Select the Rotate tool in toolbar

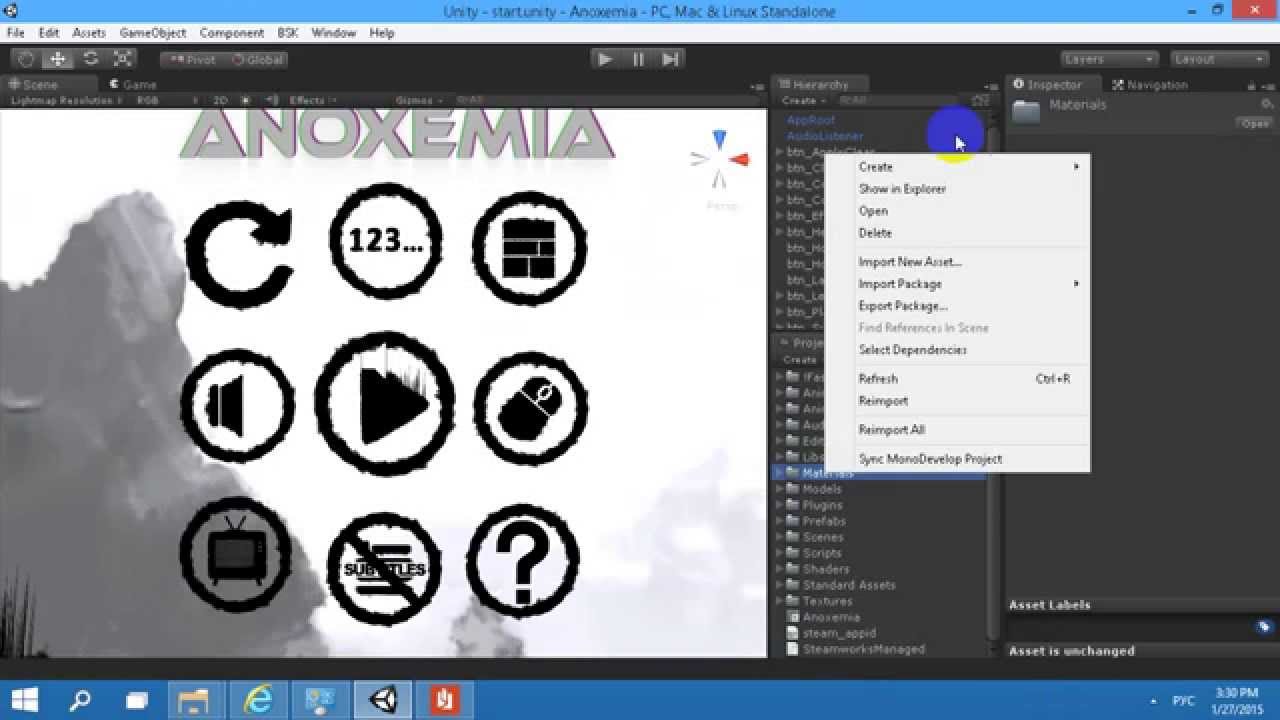coord(90,59)
